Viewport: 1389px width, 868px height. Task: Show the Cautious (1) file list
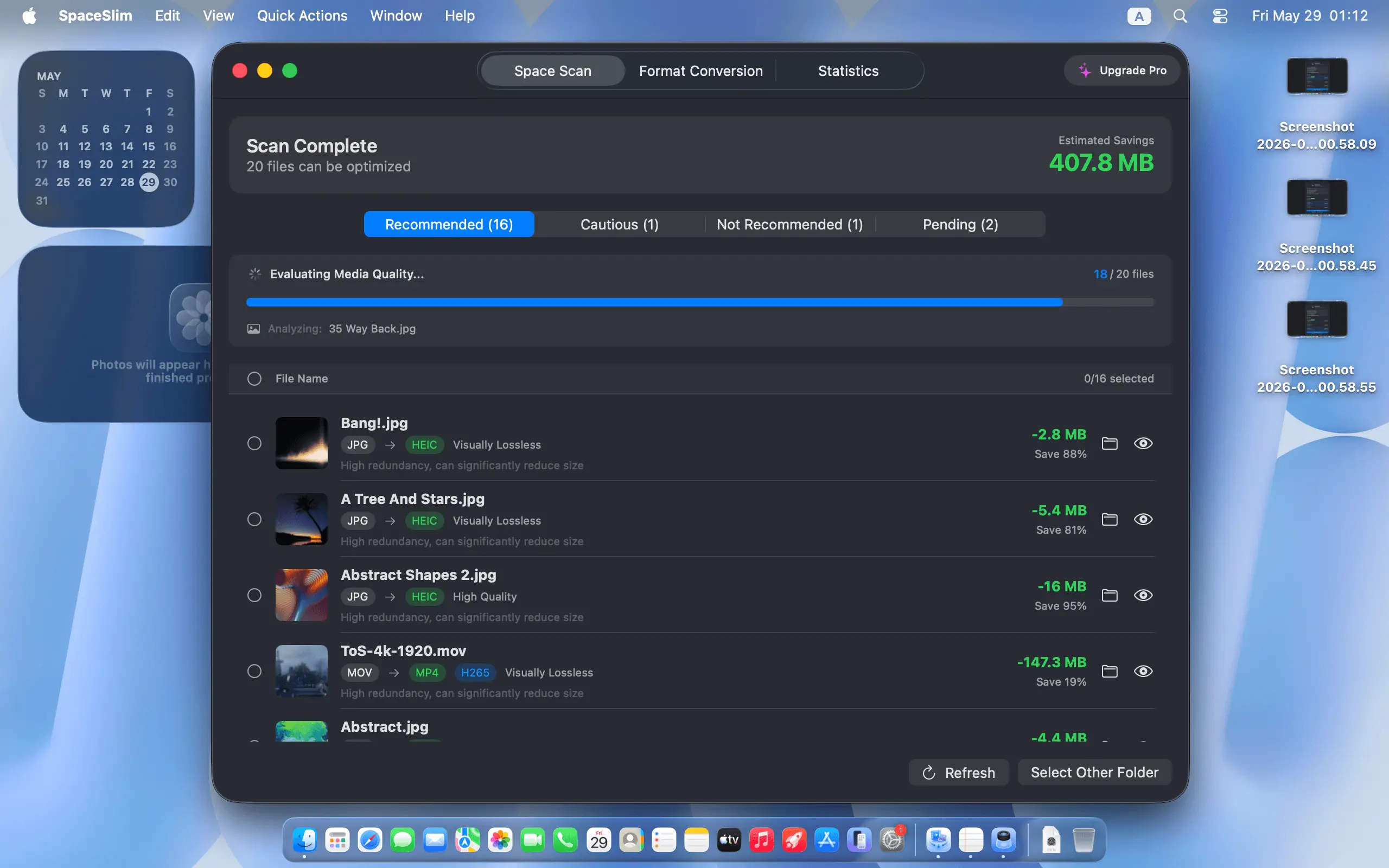pos(619,224)
